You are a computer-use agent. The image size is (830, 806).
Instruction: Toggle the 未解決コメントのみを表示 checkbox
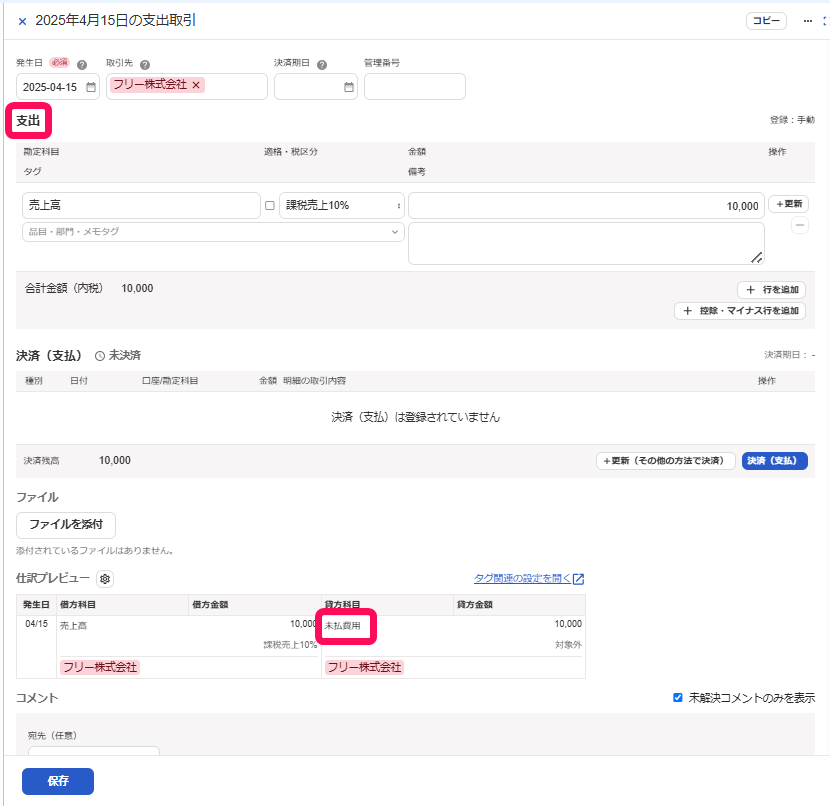tap(678, 698)
